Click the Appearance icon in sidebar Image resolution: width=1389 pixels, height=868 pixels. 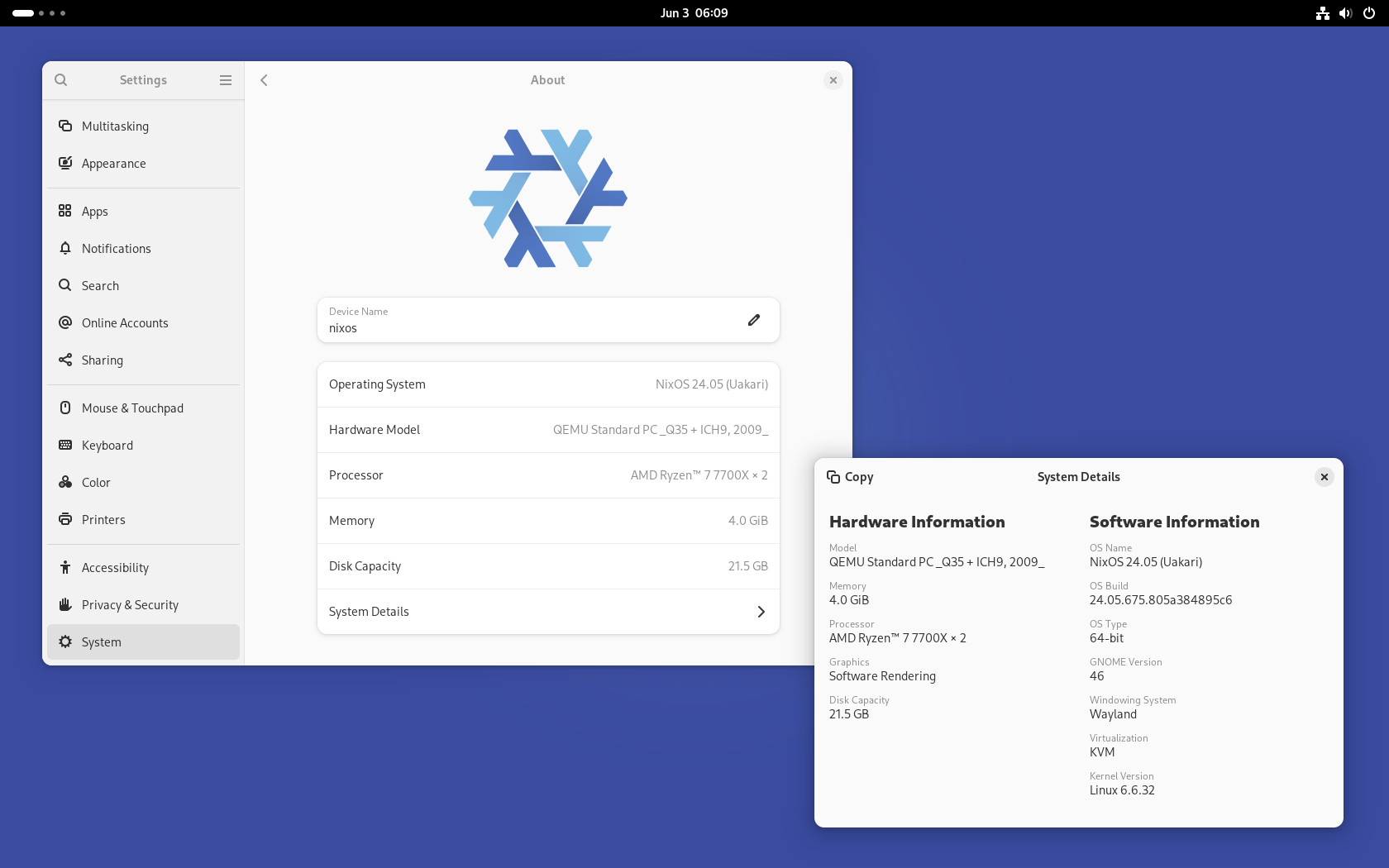[x=65, y=163]
